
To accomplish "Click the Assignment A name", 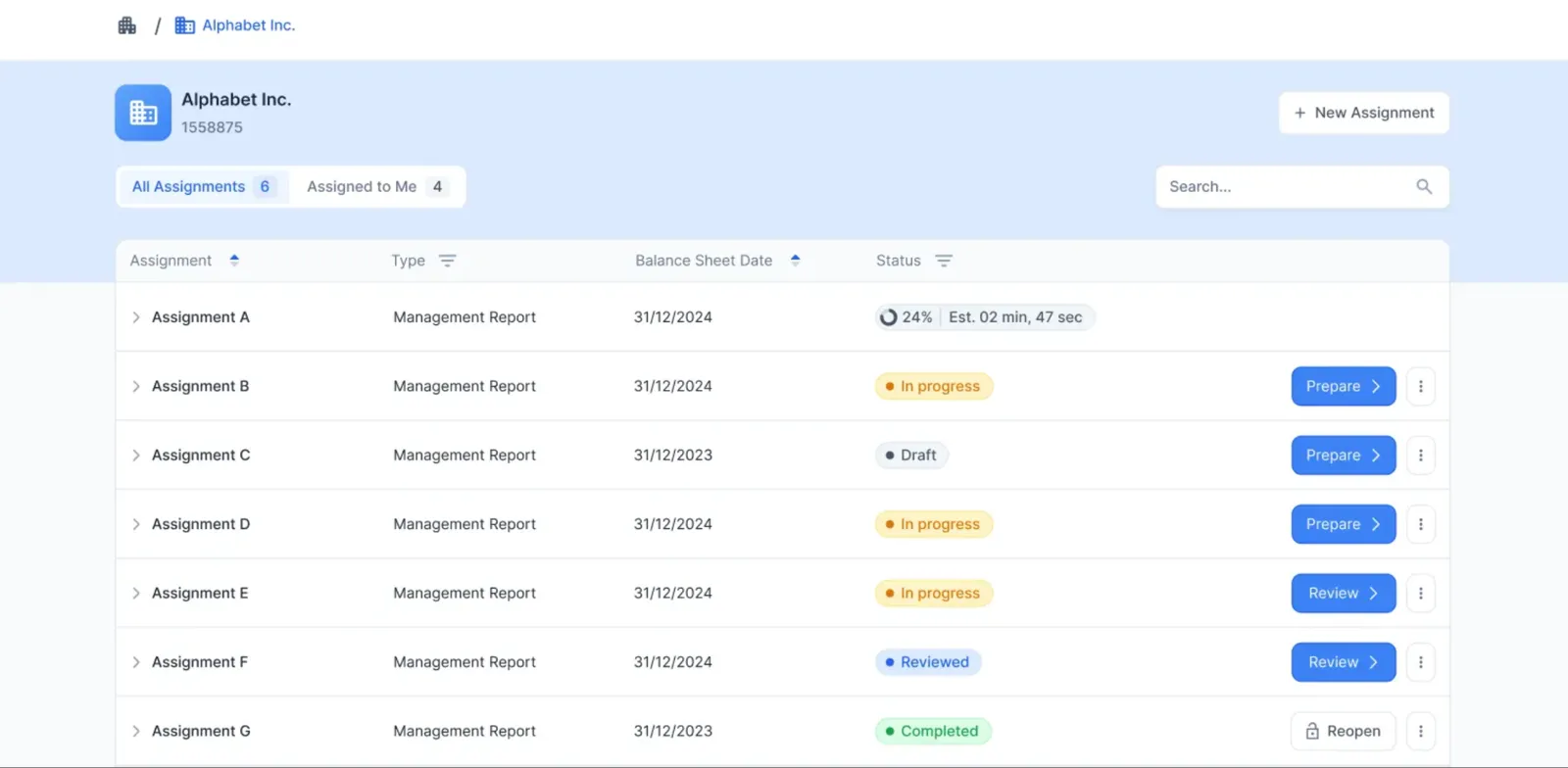I will click(x=201, y=317).
